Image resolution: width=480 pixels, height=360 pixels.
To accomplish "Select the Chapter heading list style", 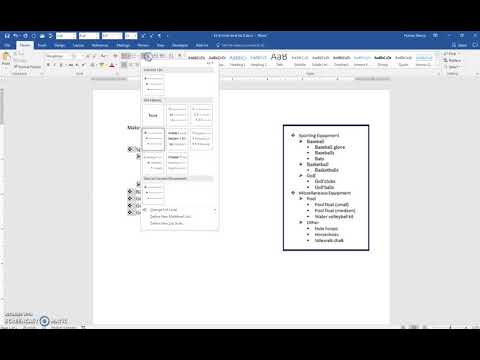I will 177,163.
